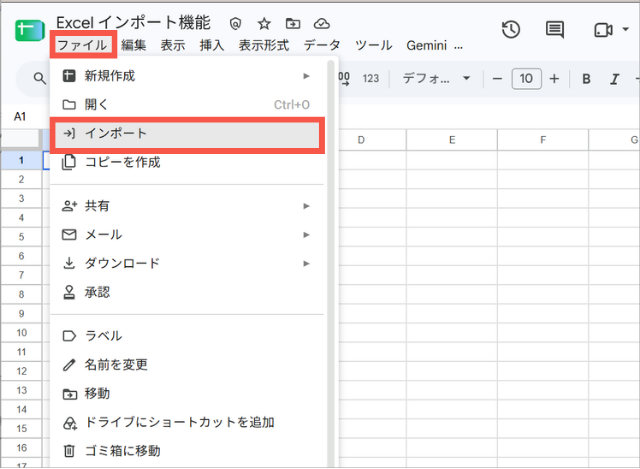Viewport: 640px width, 469px height.
Task: Start a meeting with the camera icon
Action: point(603,30)
